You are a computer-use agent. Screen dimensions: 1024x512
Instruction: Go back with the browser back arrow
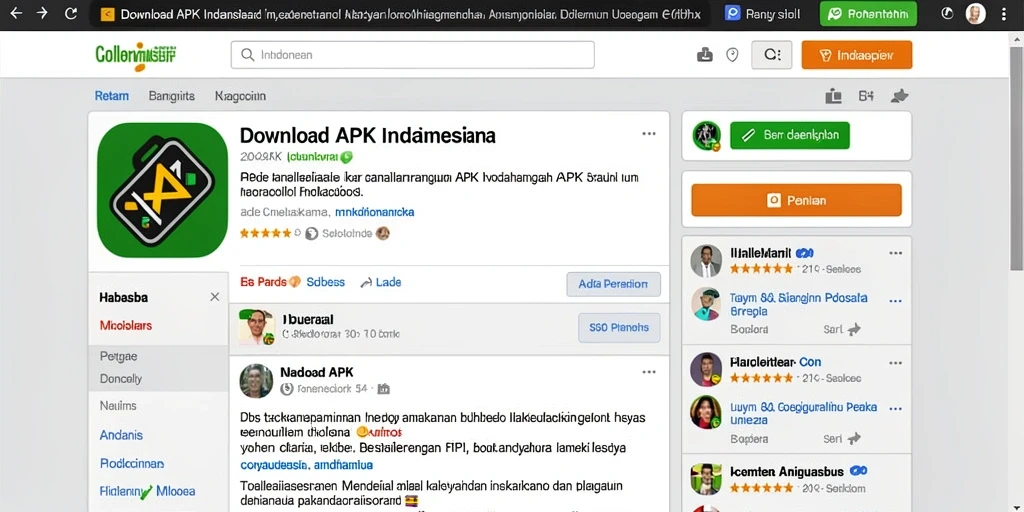pos(16,14)
